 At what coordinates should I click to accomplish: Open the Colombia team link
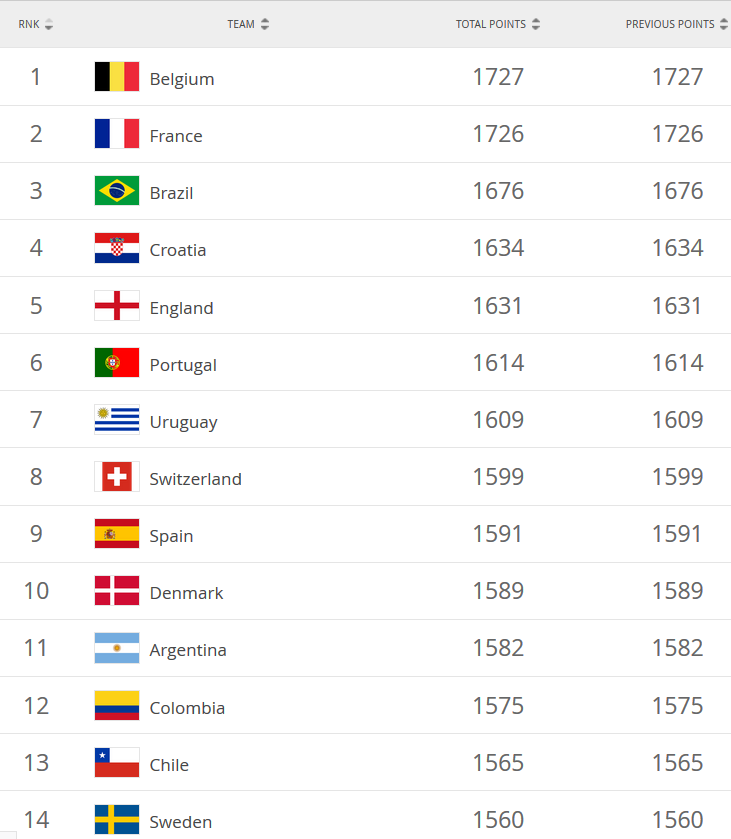(187, 708)
